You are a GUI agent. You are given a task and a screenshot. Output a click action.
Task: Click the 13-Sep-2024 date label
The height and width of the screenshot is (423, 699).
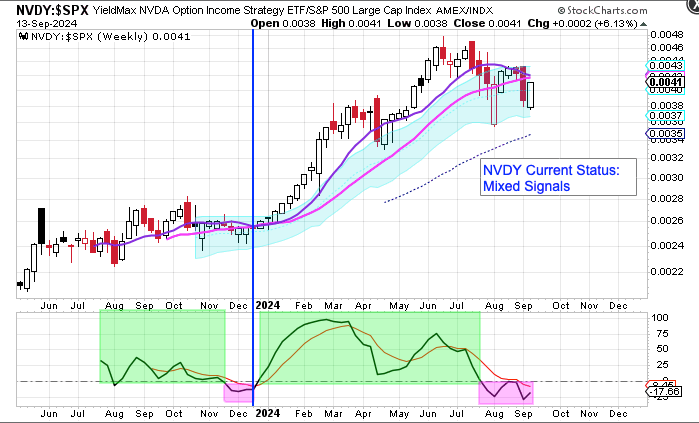pyautogui.click(x=40, y=21)
